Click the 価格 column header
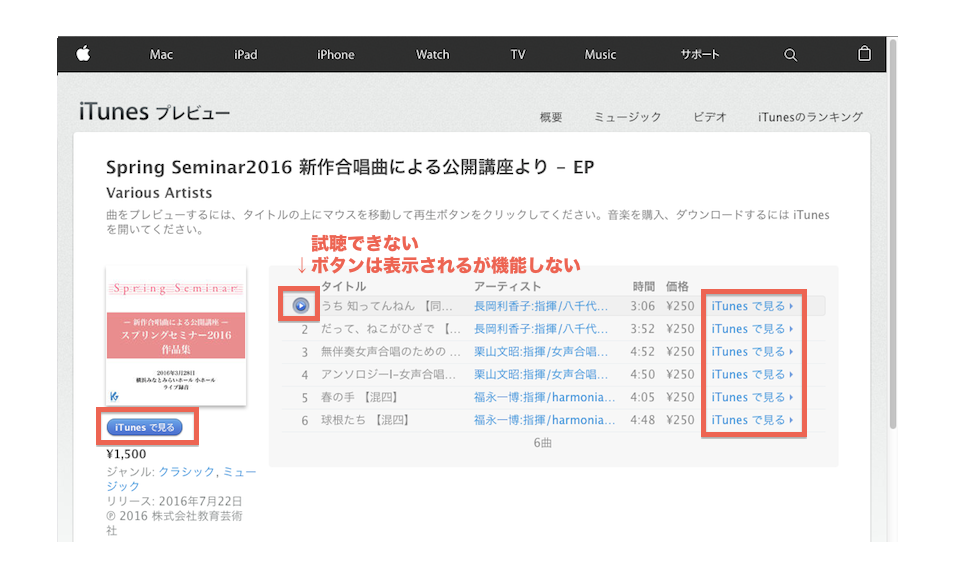 [677, 286]
